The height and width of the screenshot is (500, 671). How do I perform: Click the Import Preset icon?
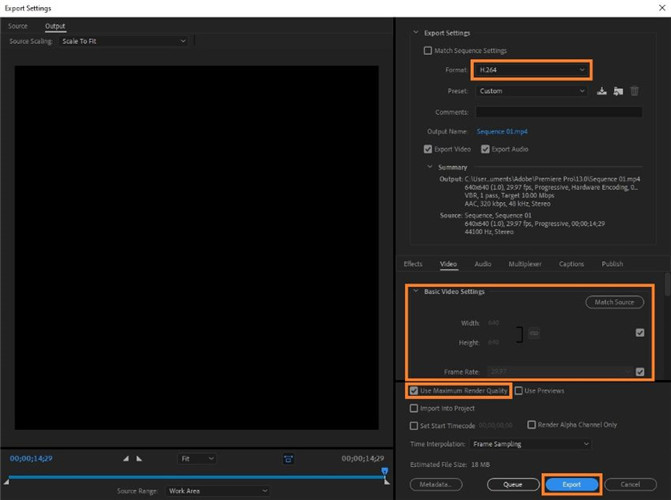click(618, 91)
